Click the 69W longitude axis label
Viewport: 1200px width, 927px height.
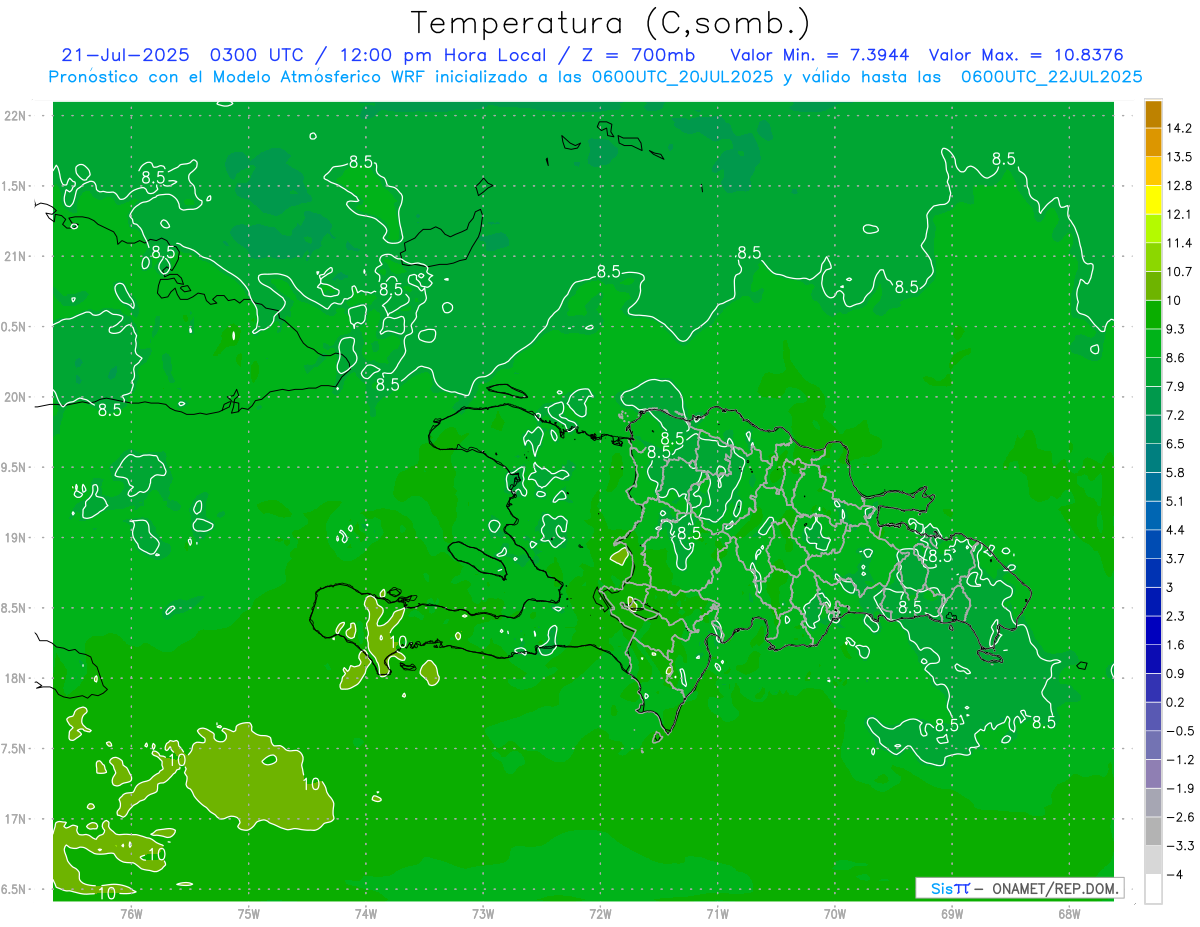952,914
